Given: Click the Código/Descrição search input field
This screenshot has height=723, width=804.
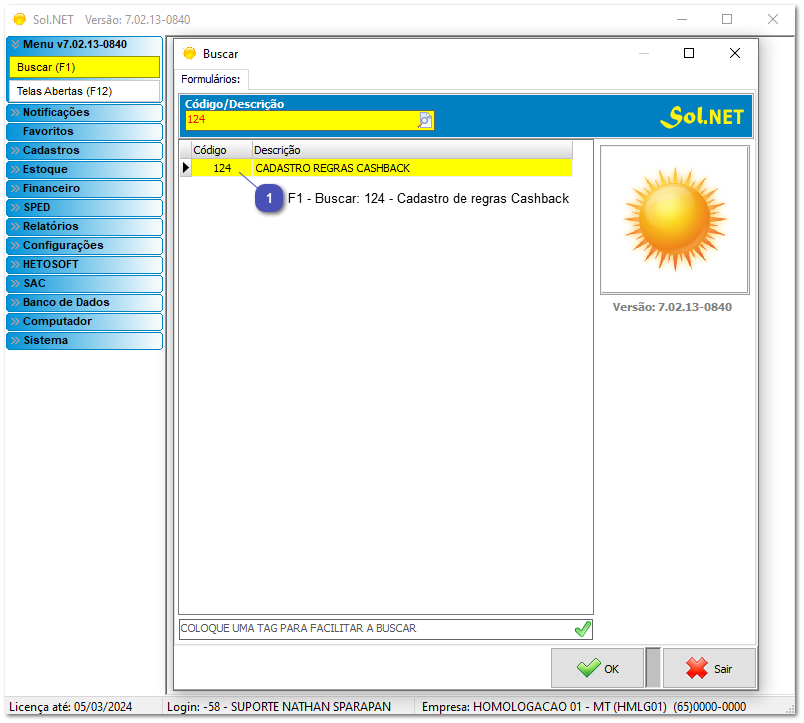Looking at the screenshot, I should [x=300, y=120].
